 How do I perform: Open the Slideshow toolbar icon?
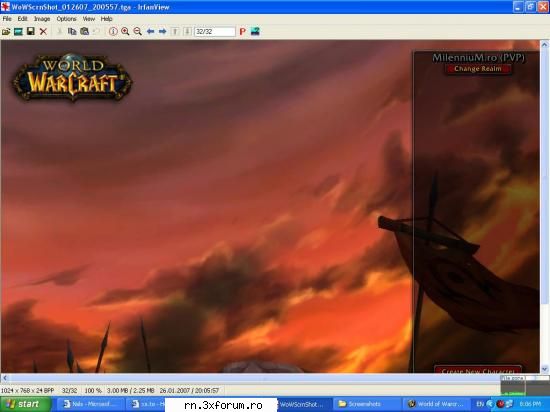click(x=18, y=32)
